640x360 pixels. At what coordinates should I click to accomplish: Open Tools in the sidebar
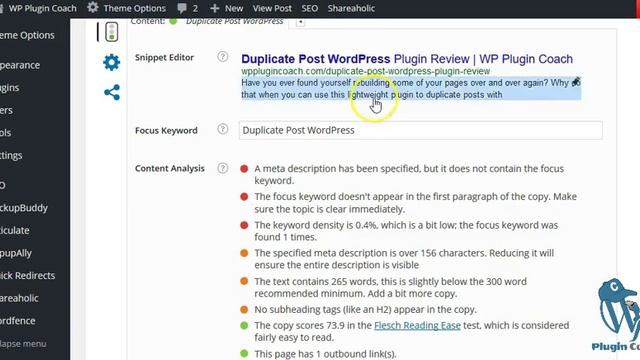[x=6, y=133]
